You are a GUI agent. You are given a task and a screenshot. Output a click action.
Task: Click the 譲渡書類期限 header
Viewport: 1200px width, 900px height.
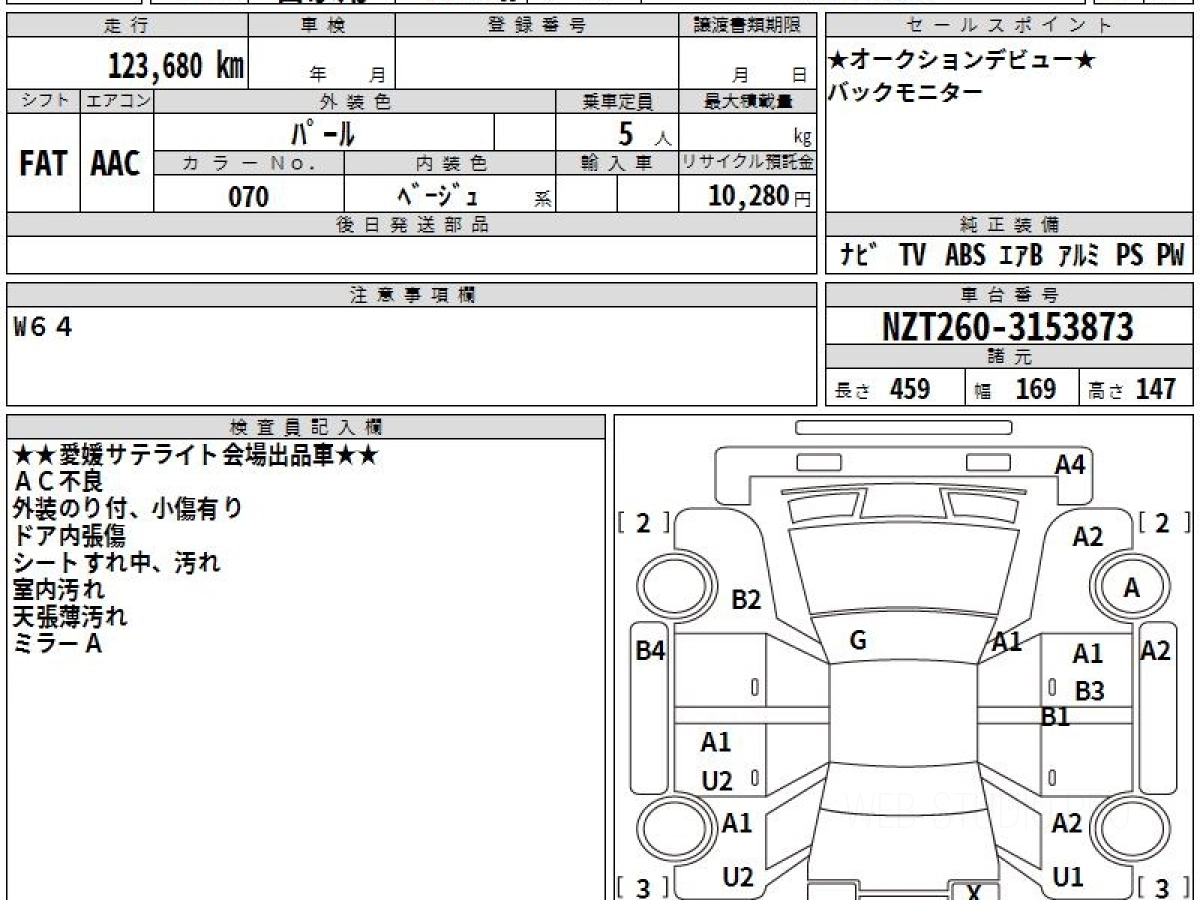(747, 26)
